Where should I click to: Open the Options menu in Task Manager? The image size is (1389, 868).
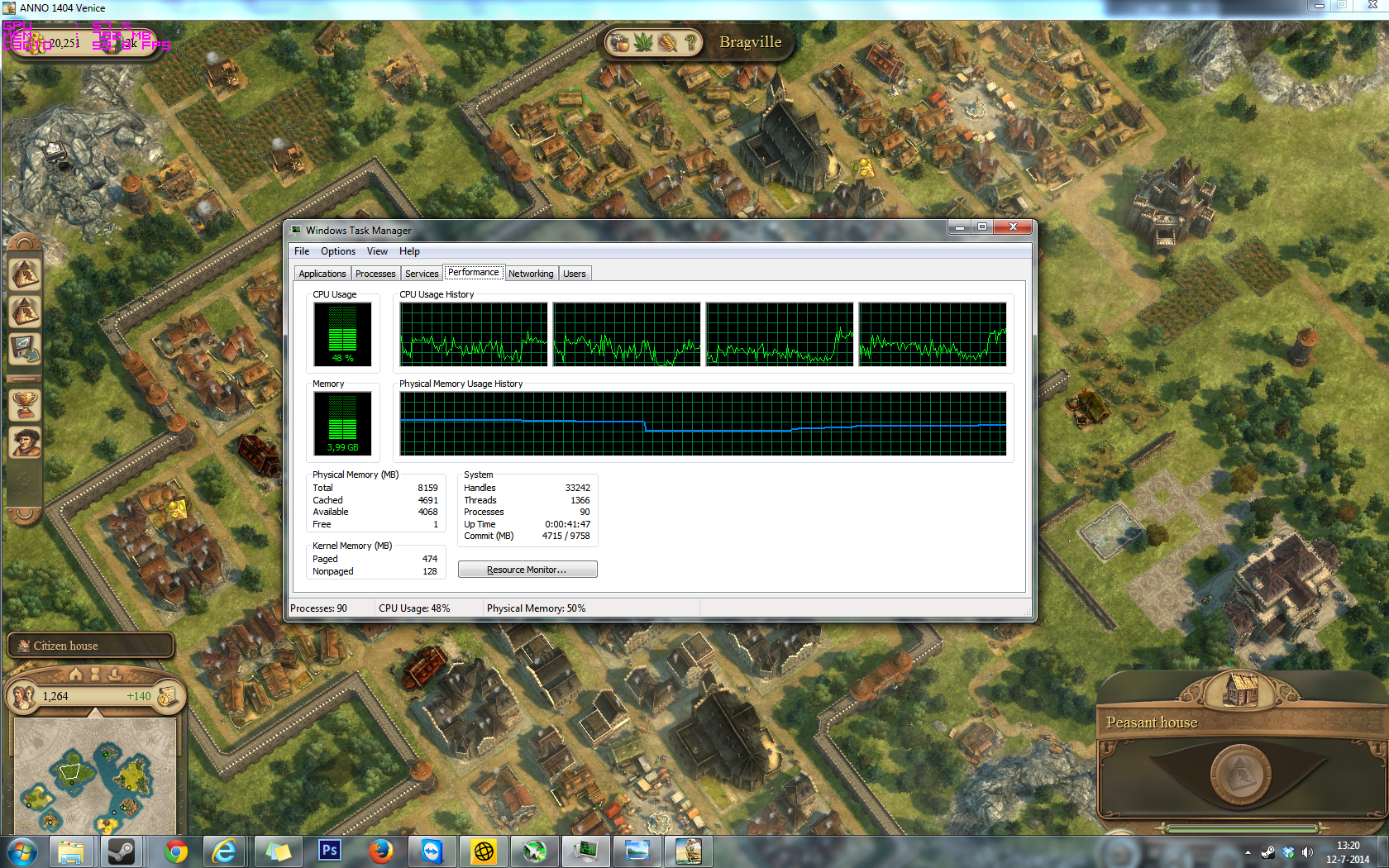click(x=337, y=251)
